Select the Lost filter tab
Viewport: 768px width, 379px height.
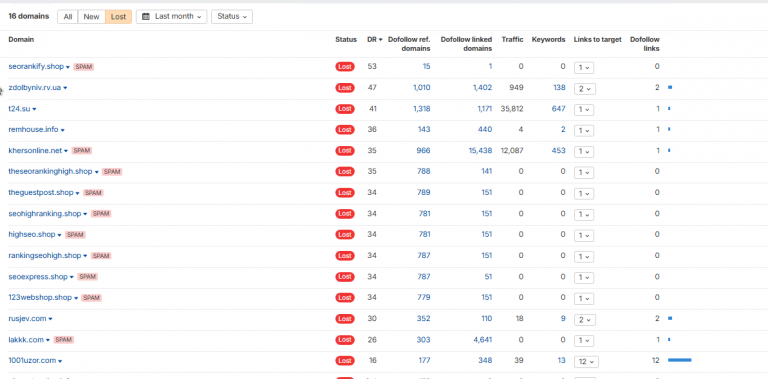118,17
